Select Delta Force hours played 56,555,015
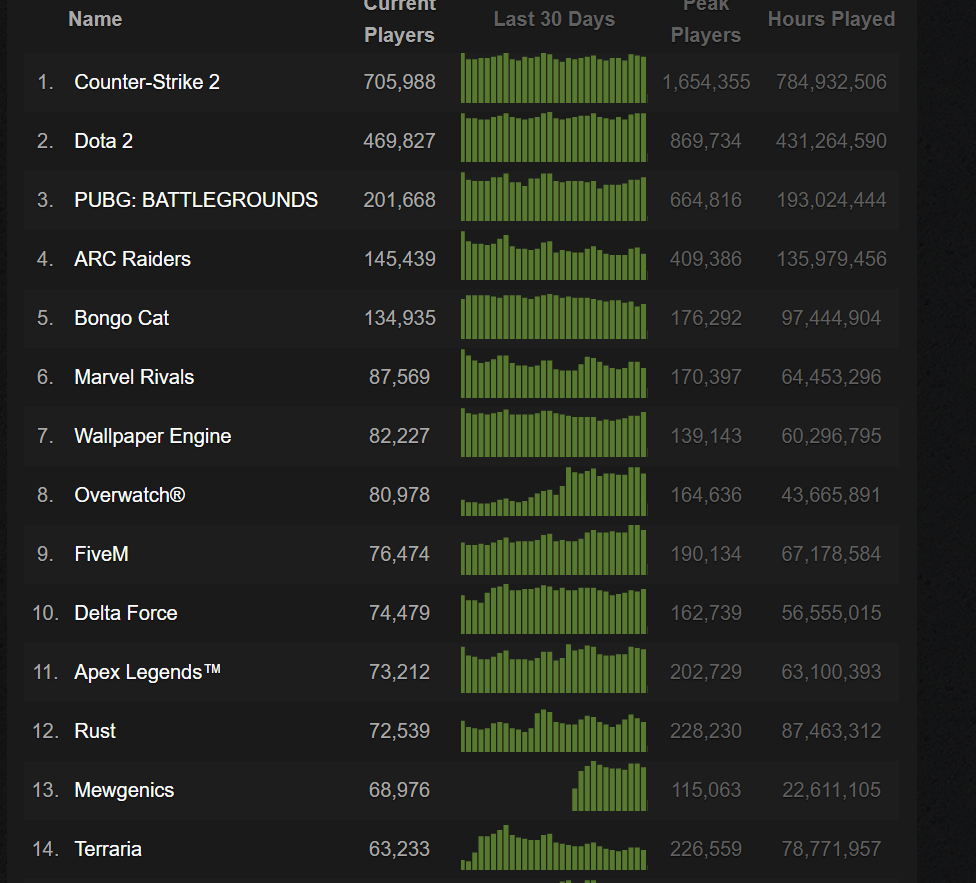 (832, 613)
